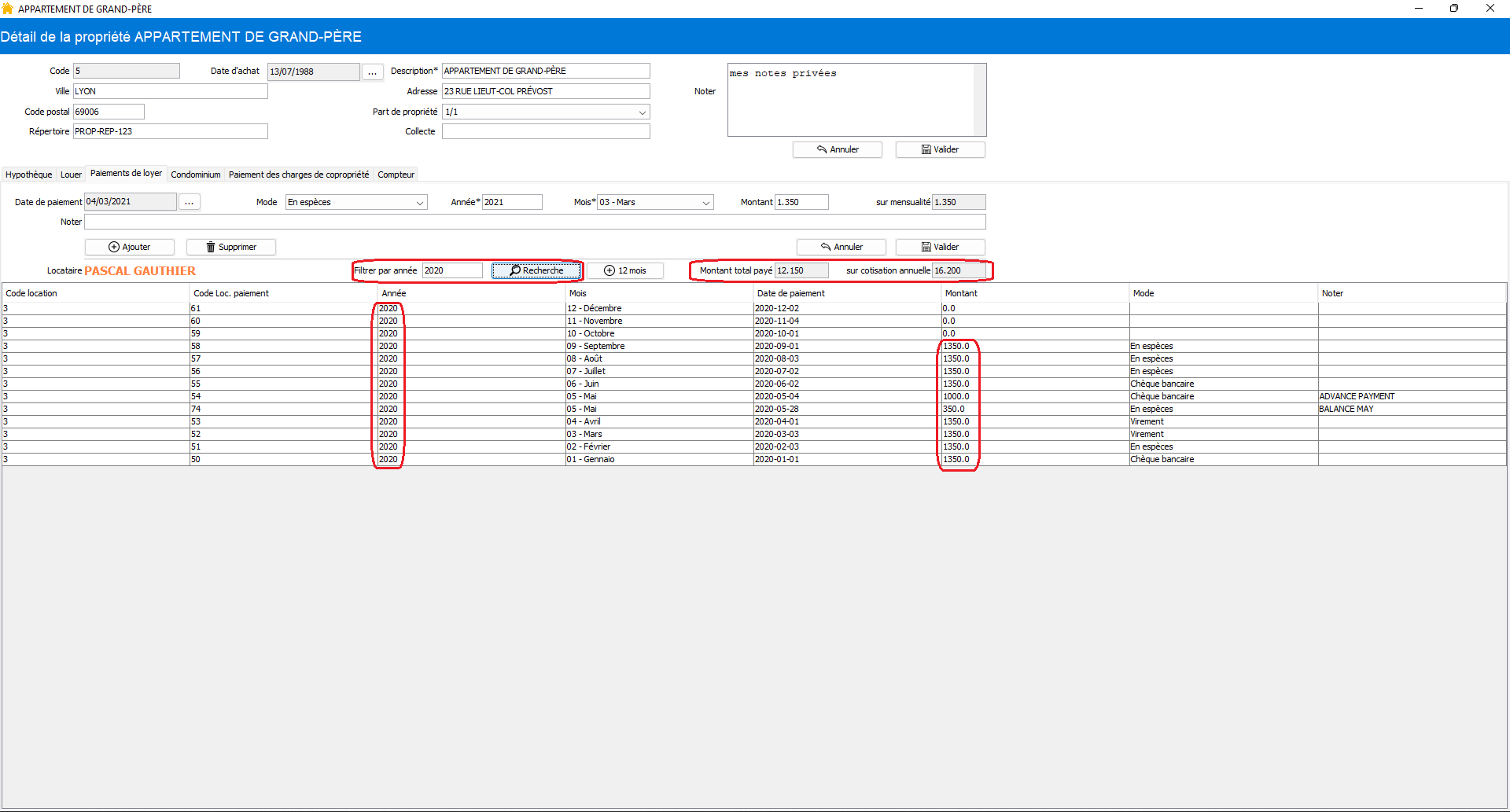Focus the Date de paiement field

pyautogui.click(x=131, y=202)
